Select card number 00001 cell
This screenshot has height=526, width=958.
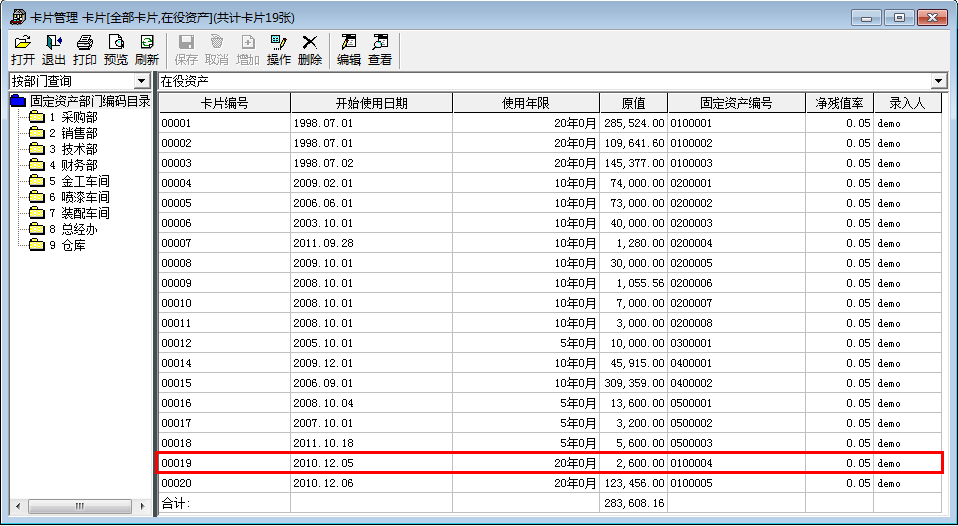pos(225,123)
